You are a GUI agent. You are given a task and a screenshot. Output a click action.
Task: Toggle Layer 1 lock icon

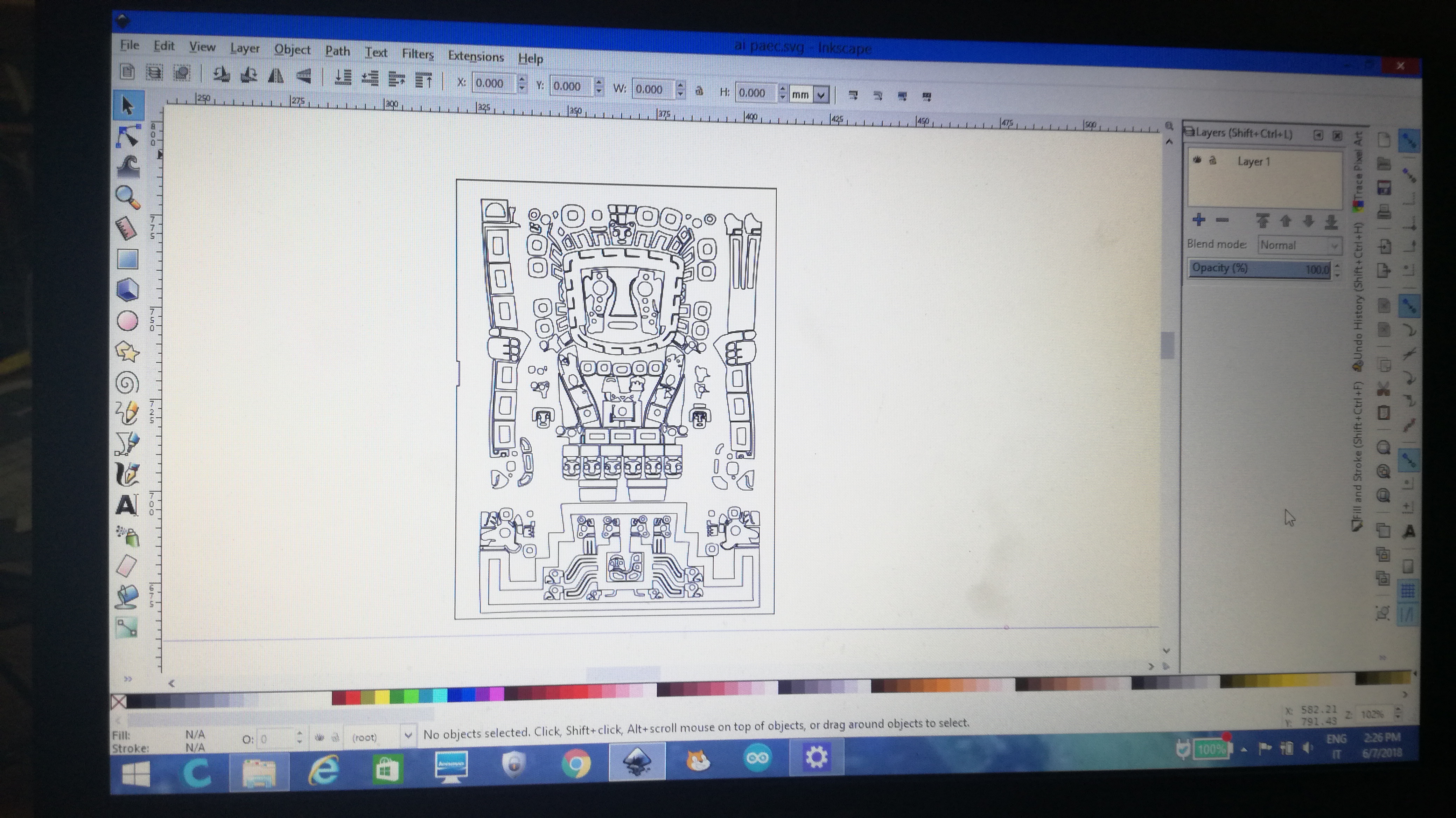pos(1212,160)
